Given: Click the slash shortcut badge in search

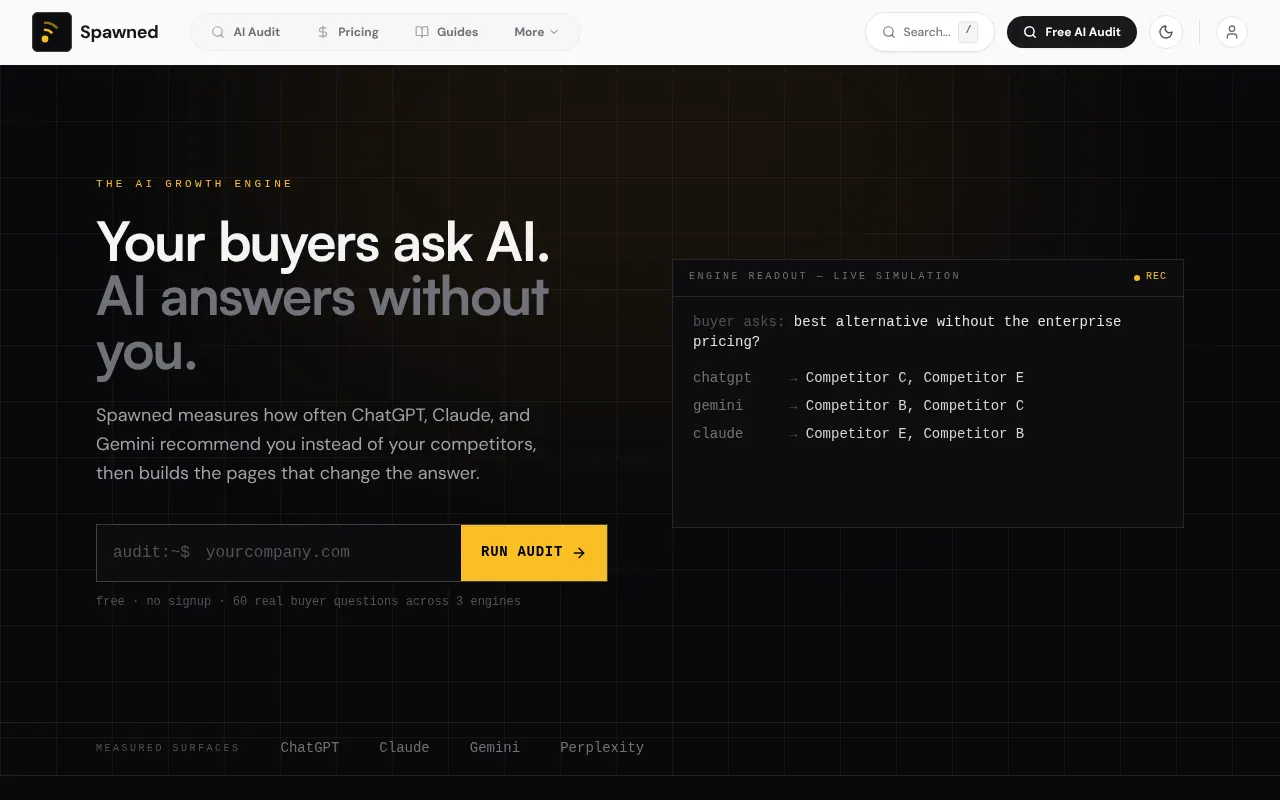Looking at the screenshot, I should (x=968, y=32).
